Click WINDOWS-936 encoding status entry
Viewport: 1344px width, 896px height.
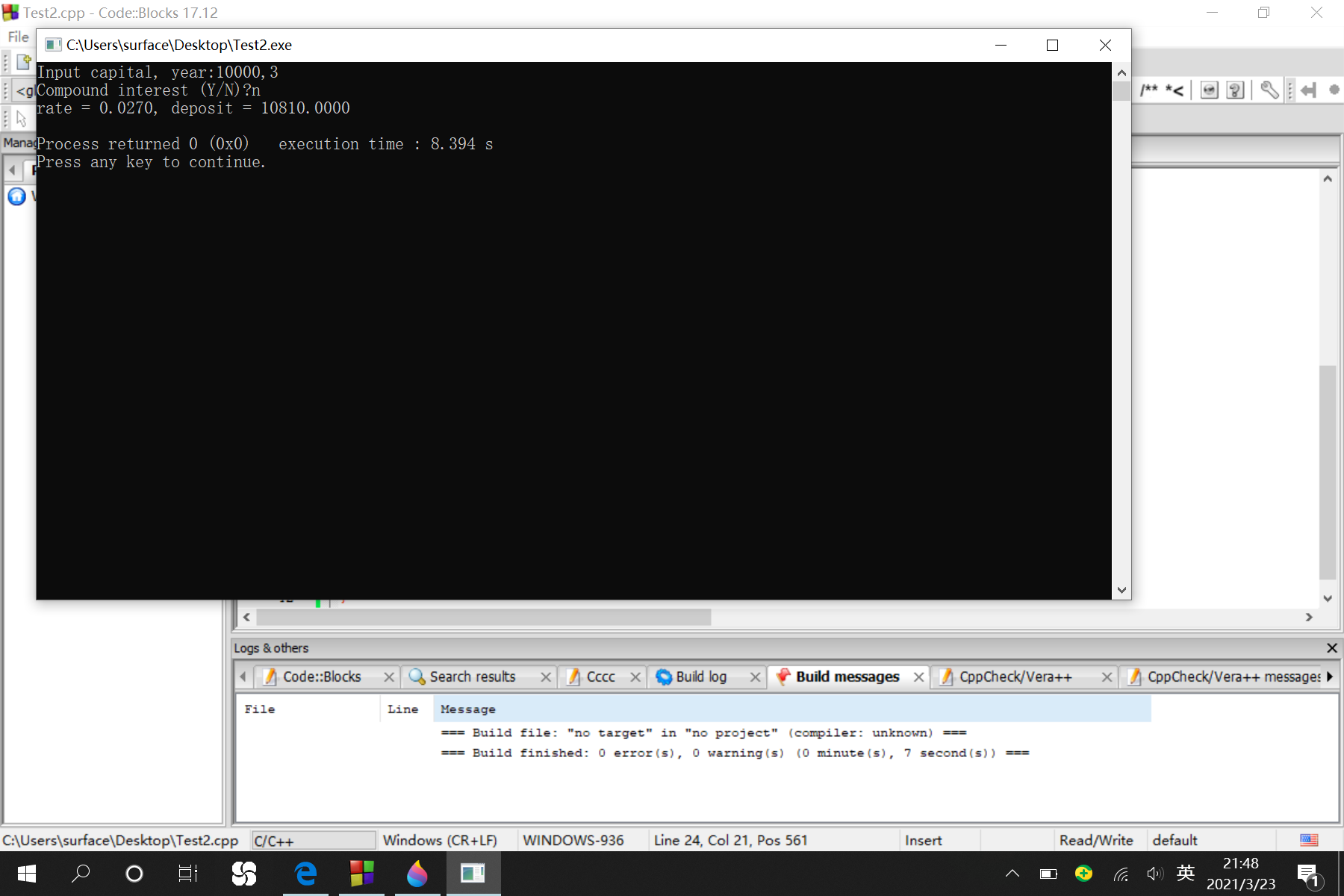pos(573,841)
